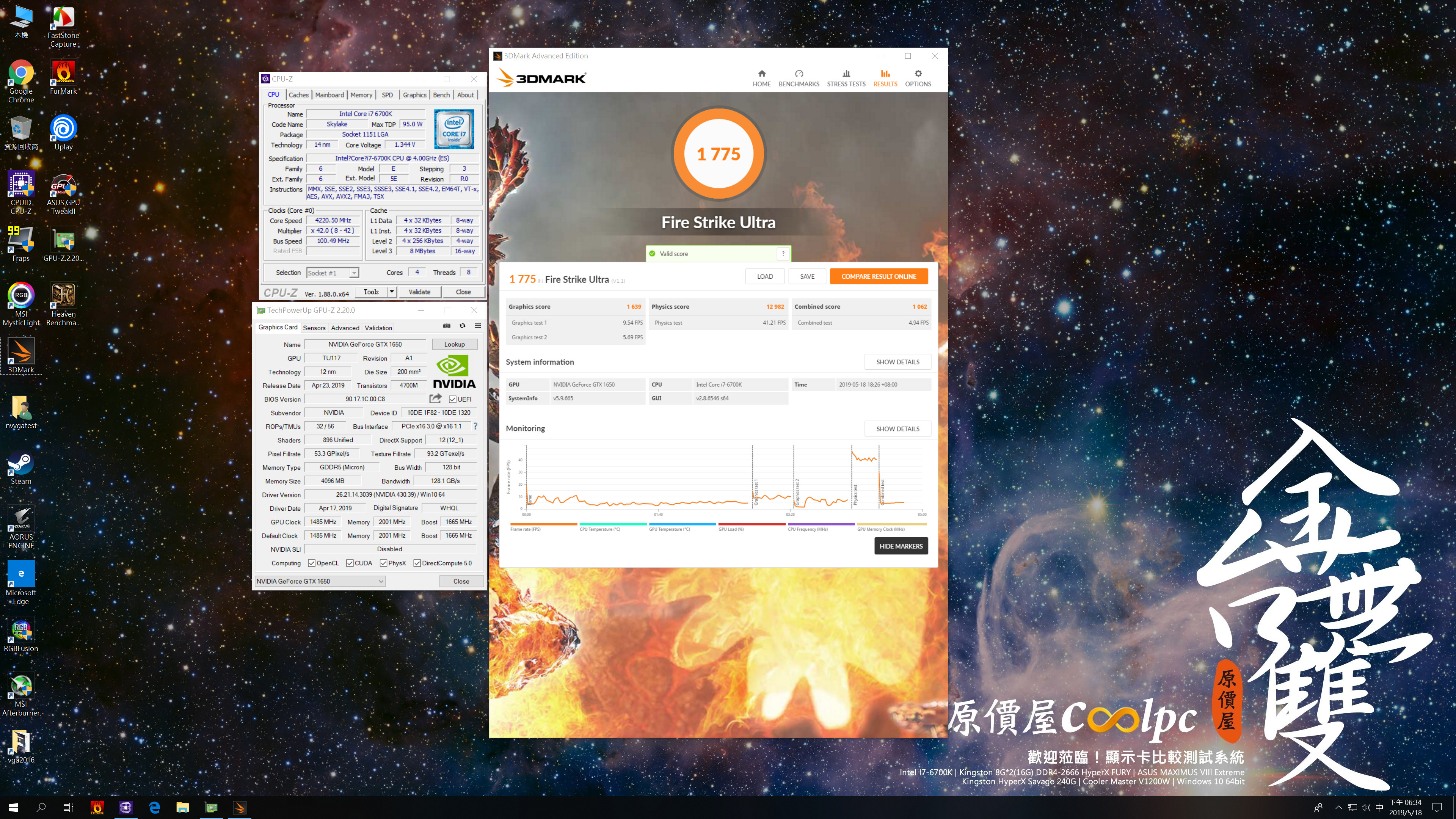Screen dimensions: 1456x819
Task: Click the GPU Name field in GPU-Z
Action: click(364, 344)
